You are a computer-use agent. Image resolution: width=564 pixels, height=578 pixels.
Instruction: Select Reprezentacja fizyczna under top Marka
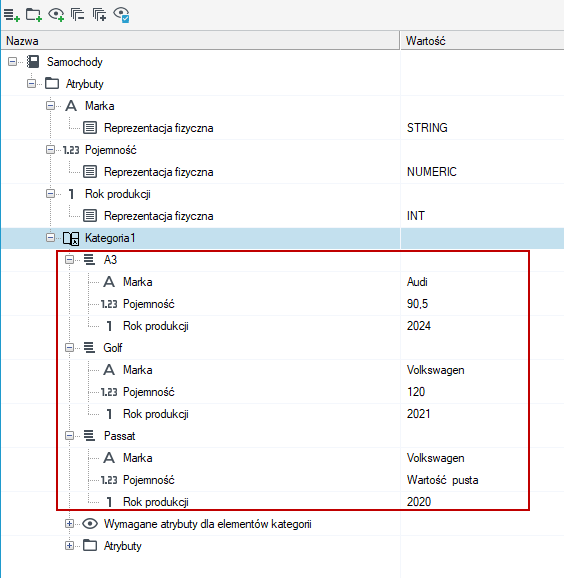[159, 128]
